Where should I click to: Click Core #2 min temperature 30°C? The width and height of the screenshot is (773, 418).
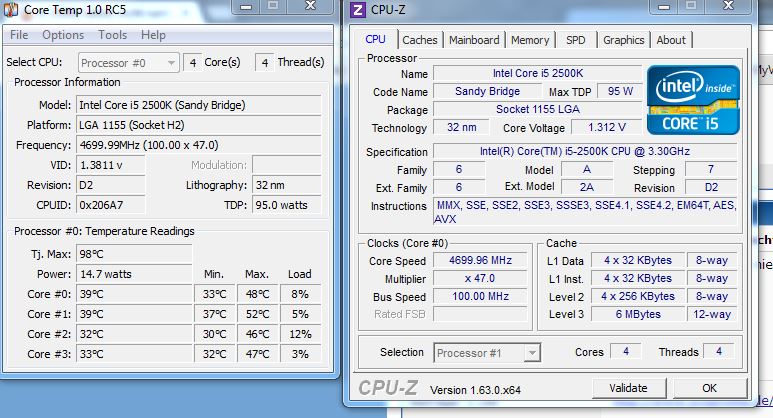point(214,334)
